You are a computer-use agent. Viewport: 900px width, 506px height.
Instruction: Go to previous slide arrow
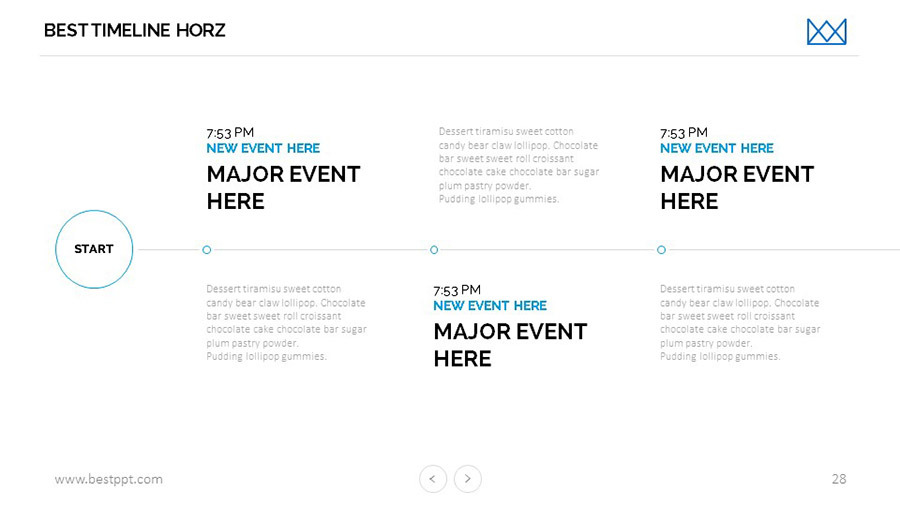point(432,479)
